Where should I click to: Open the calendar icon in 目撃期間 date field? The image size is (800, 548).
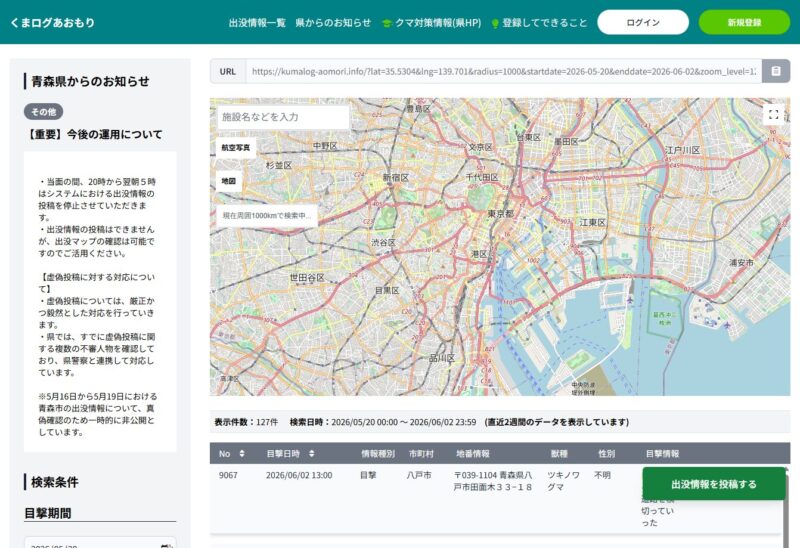tap(166, 545)
